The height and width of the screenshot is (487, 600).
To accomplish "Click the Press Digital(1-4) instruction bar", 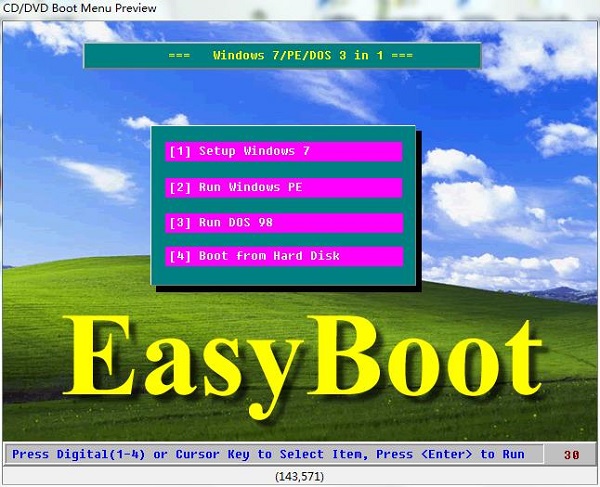I will [274, 454].
